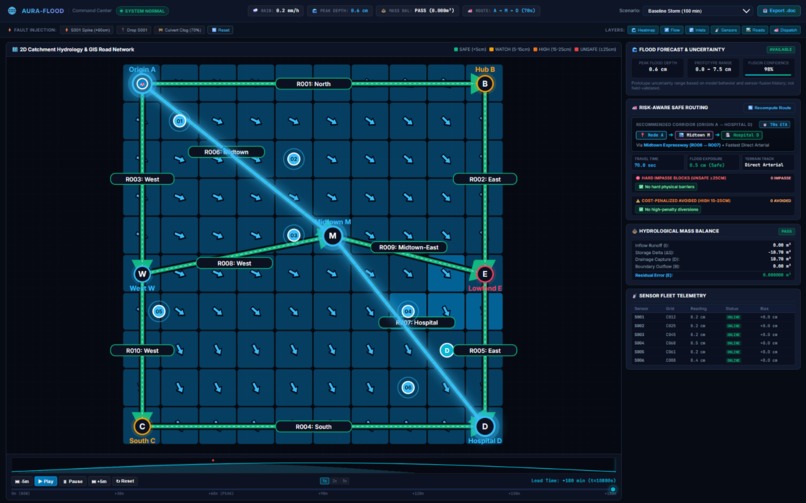Toggle the Sensors layer
The image size is (806, 503).
pos(725,30)
